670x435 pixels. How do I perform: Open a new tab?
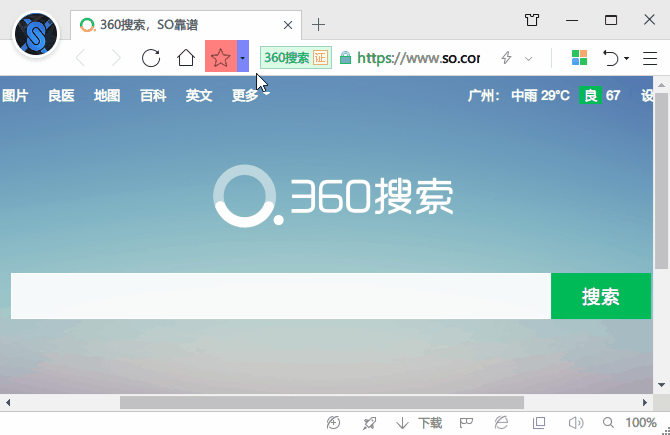[318, 25]
